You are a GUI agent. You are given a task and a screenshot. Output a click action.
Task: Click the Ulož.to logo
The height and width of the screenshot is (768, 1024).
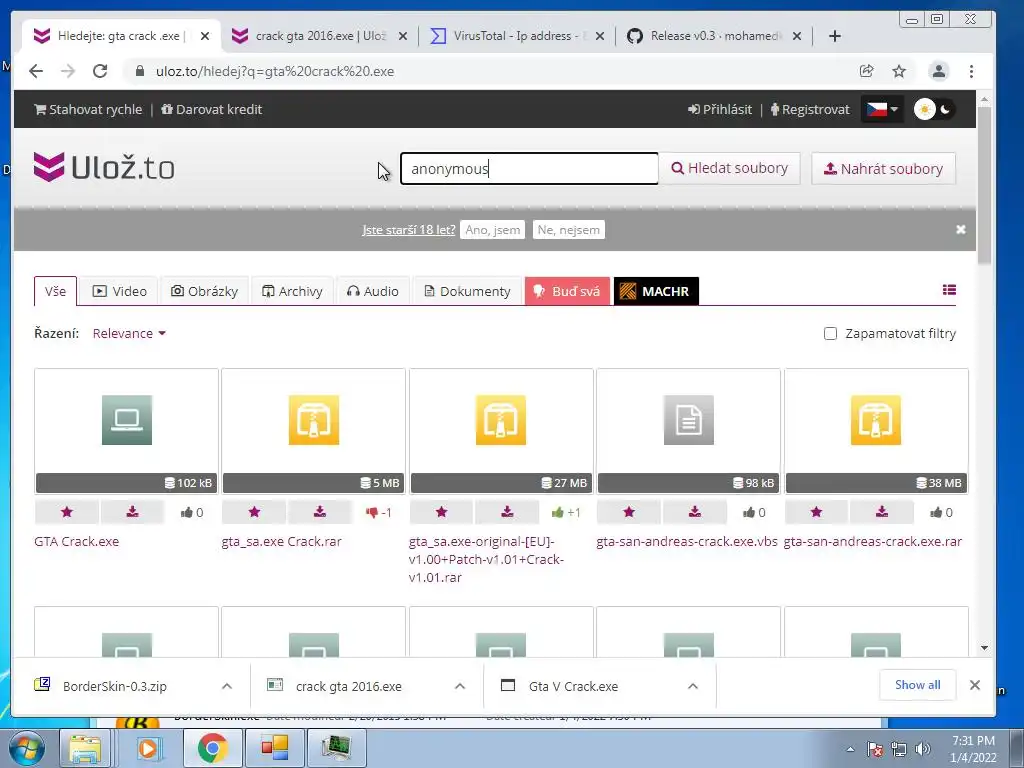point(104,167)
